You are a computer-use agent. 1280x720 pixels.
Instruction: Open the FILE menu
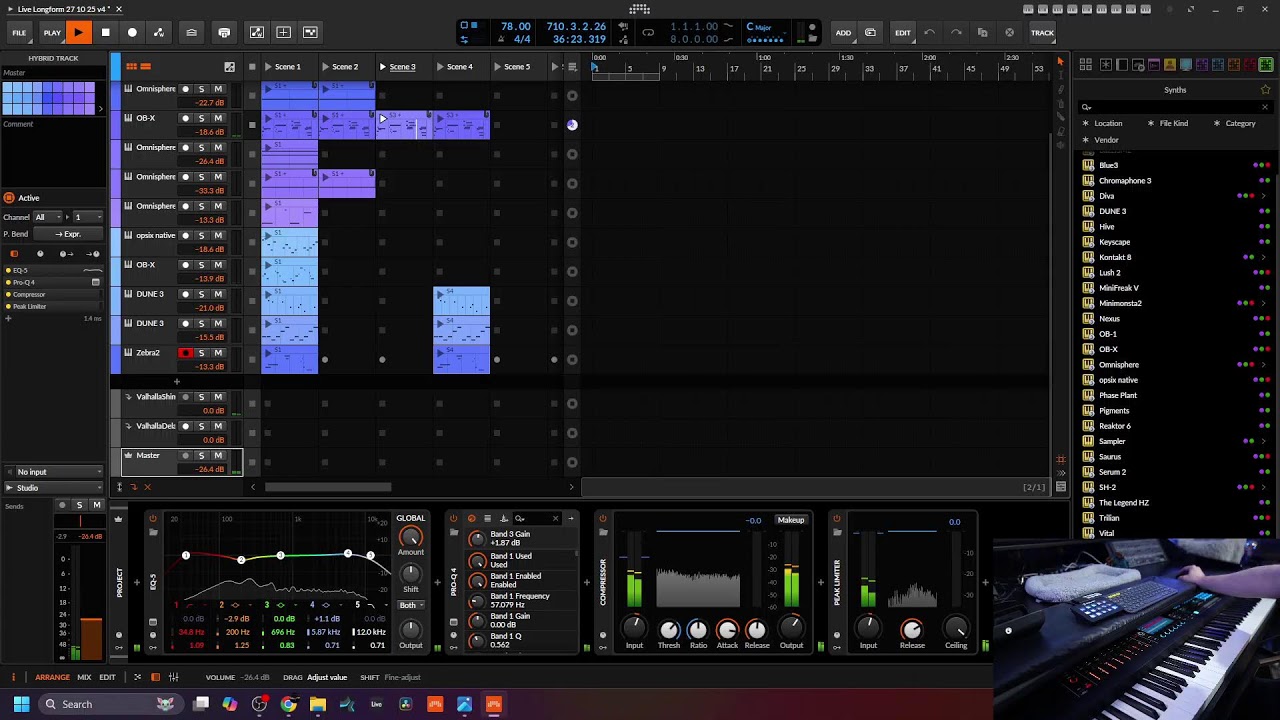point(19,33)
